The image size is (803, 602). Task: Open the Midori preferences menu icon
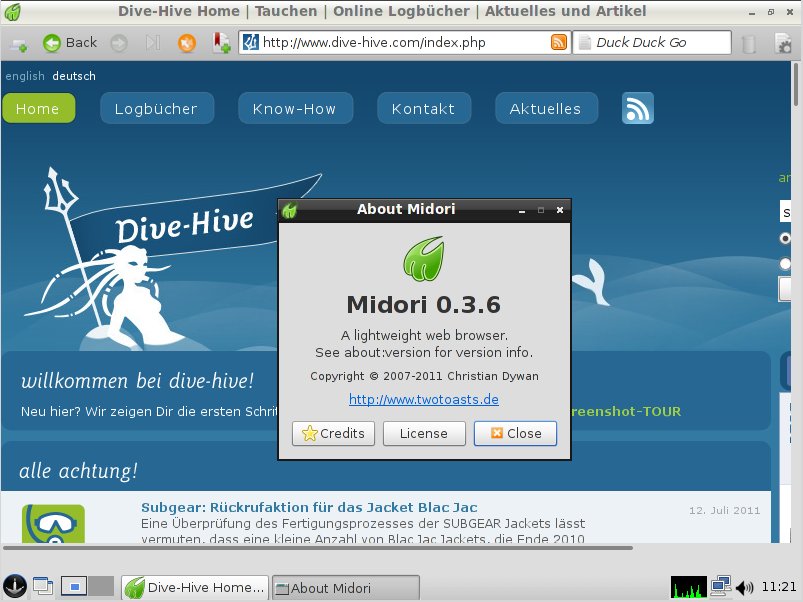point(784,43)
